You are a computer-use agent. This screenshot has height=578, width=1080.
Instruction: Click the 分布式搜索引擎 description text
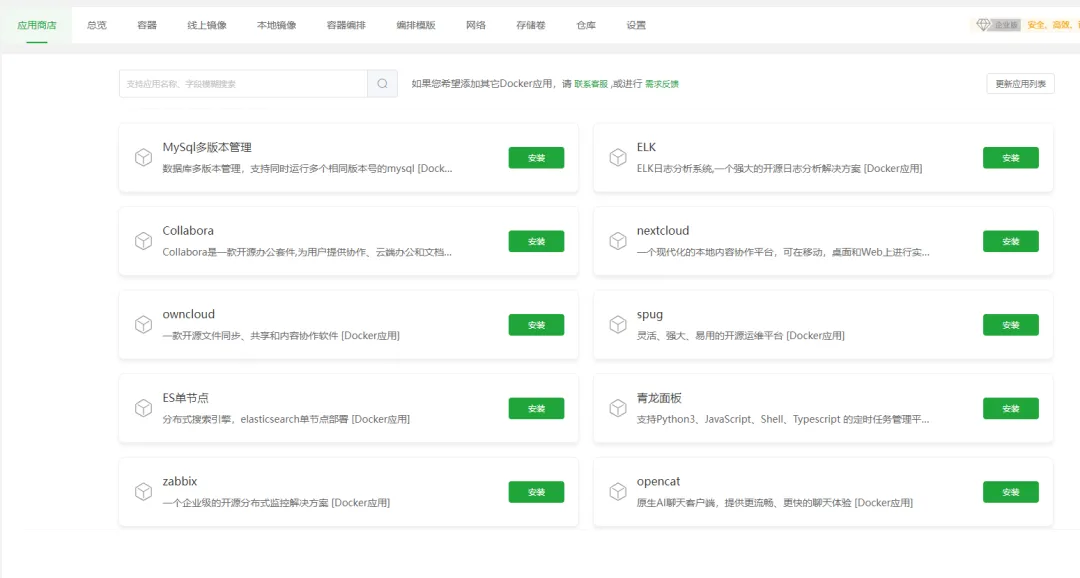[286, 419]
